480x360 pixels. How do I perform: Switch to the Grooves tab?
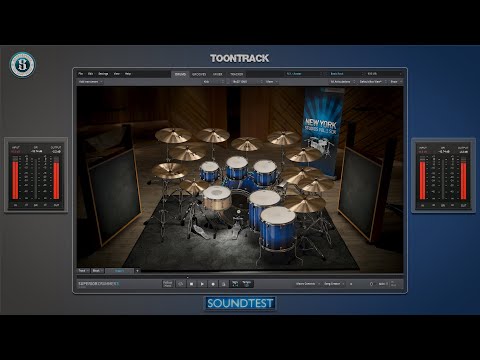pyautogui.click(x=199, y=74)
